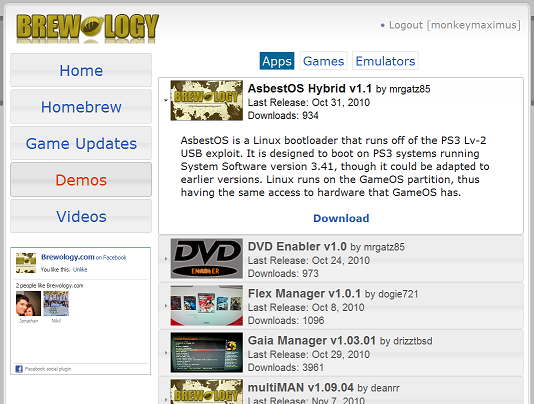Viewport: 534px width, 404px height.
Task: Switch to the Emulators tab
Action: [x=385, y=61]
